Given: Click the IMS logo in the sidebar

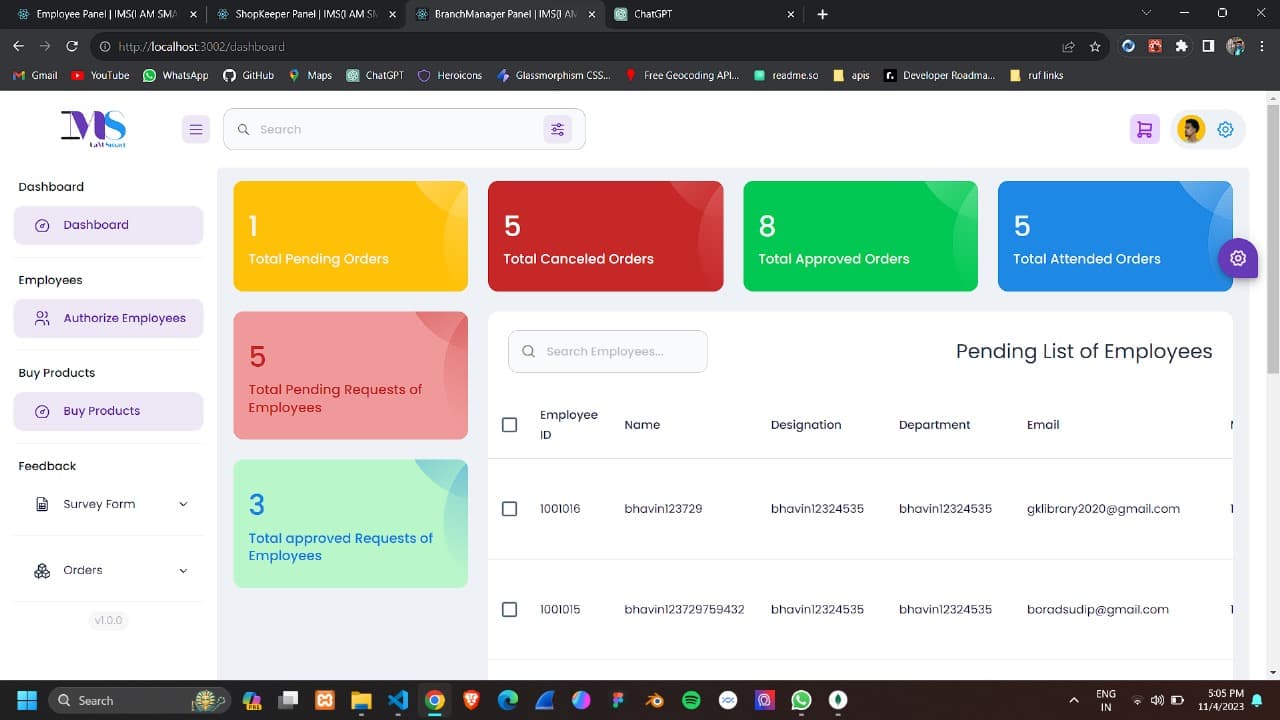Looking at the screenshot, I should pos(93,128).
